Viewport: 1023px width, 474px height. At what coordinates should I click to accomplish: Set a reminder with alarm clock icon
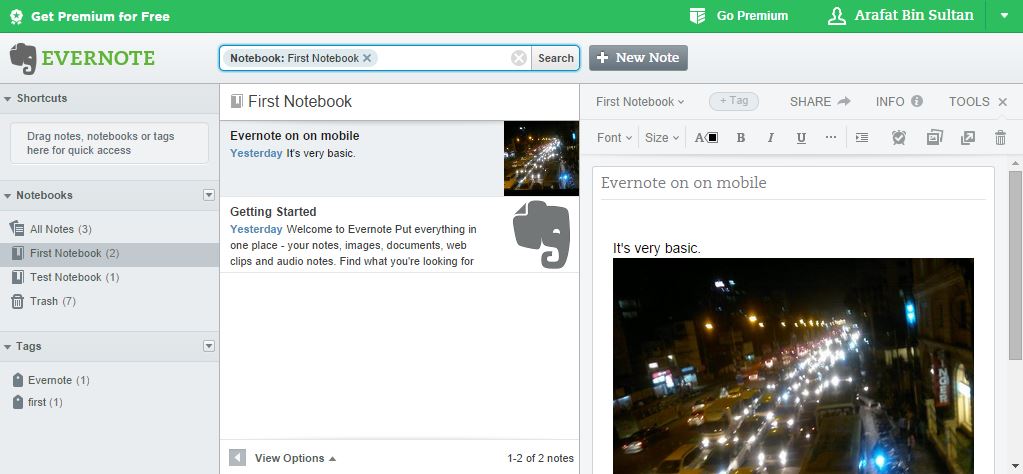tap(899, 138)
